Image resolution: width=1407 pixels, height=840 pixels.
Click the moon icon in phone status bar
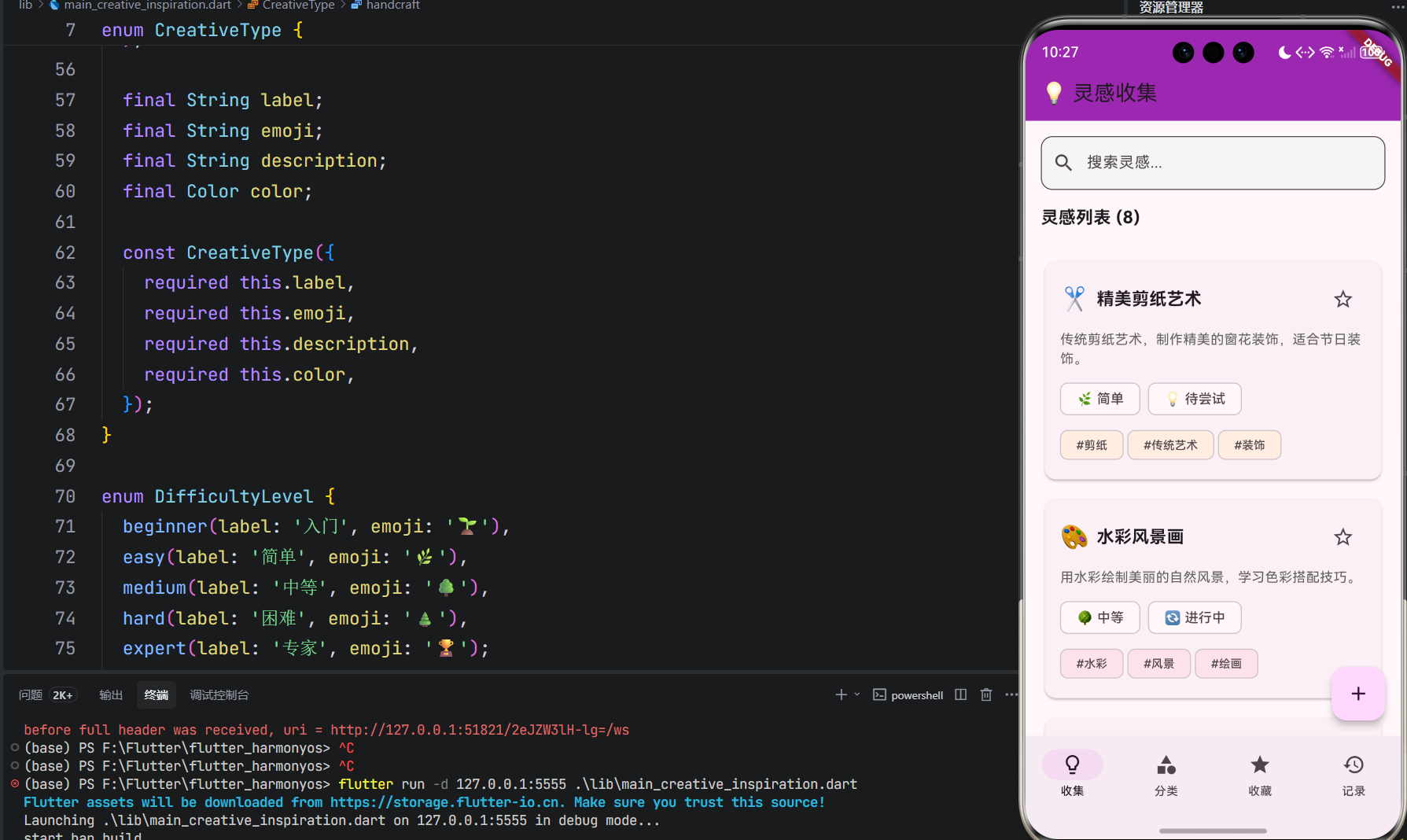[x=1284, y=52]
